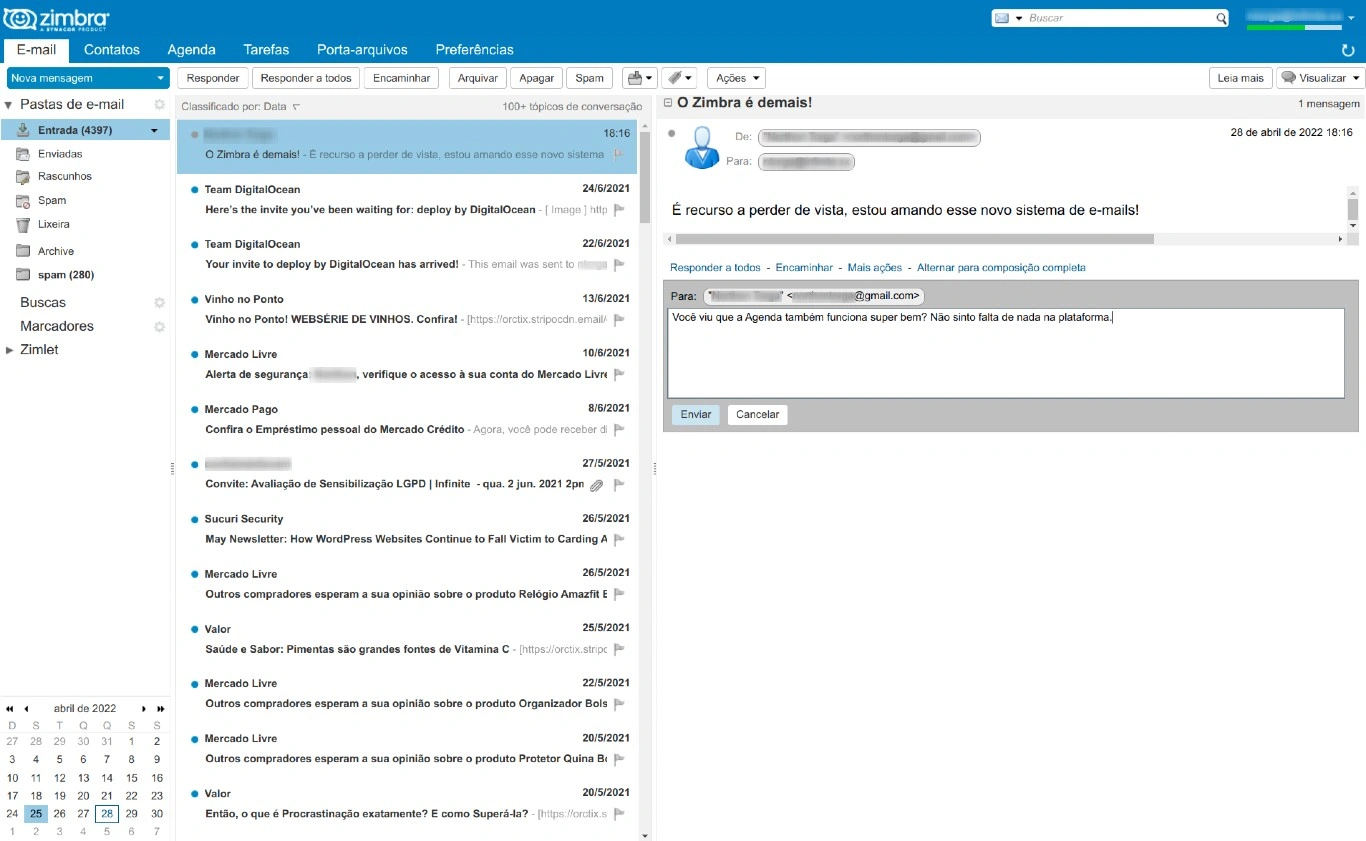Image resolution: width=1366 pixels, height=841 pixels.
Task: Expand the Zimlet tree section
Action: click(x=10, y=350)
